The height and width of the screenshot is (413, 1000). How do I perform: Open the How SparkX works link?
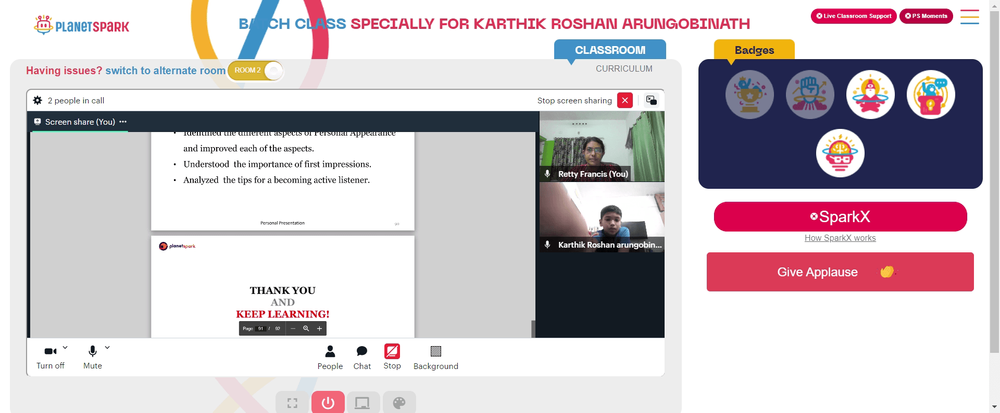click(x=840, y=238)
